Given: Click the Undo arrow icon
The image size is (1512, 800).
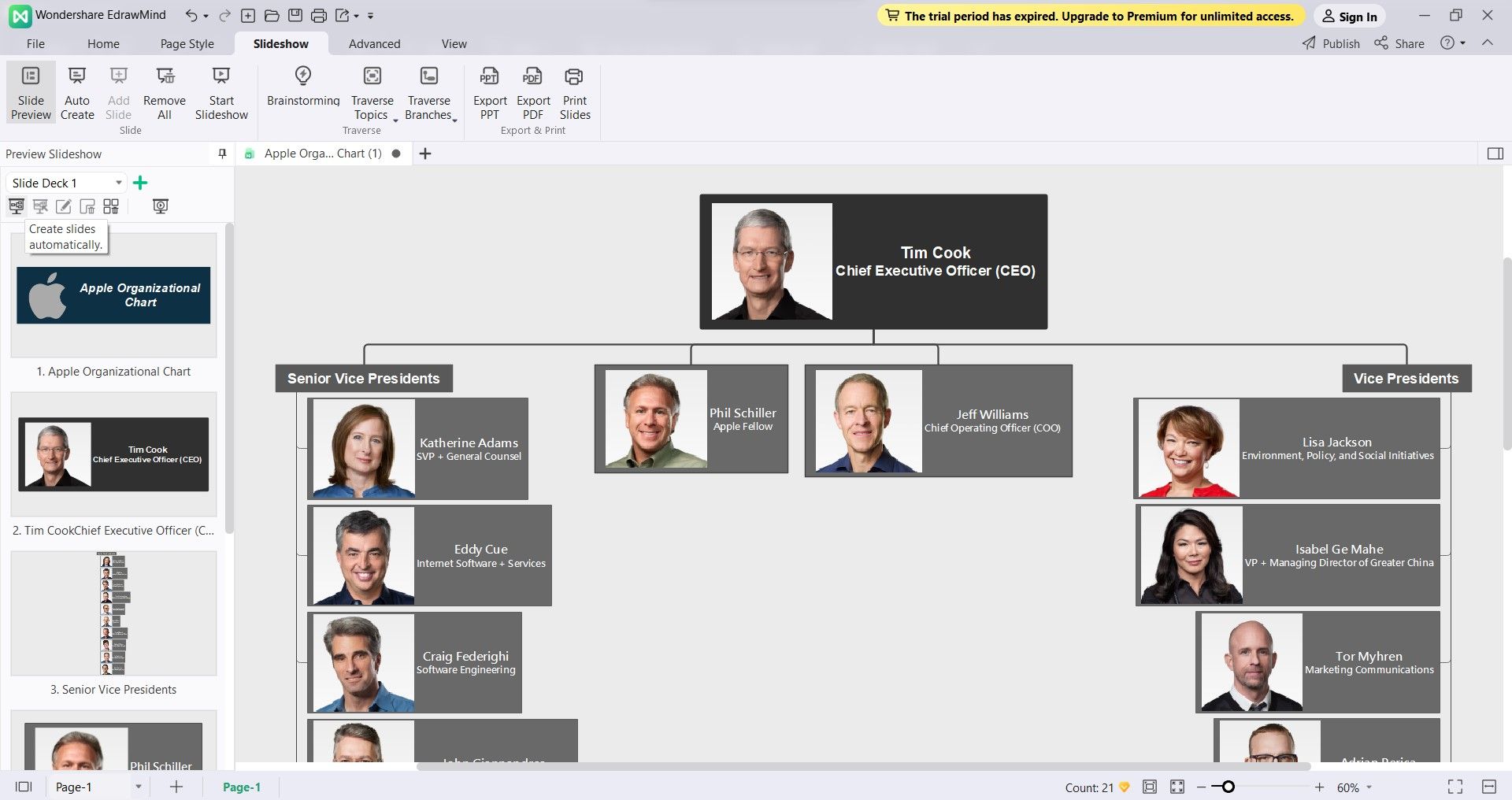Looking at the screenshot, I should pyautogui.click(x=191, y=16).
